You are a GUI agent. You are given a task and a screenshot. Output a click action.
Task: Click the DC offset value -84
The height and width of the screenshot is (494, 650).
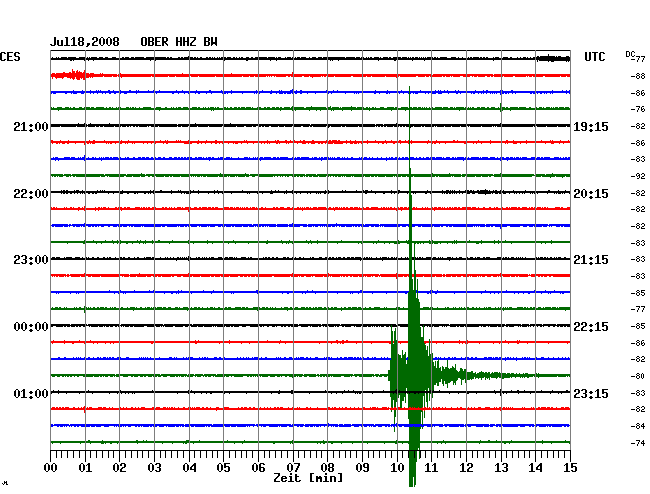(638, 426)
